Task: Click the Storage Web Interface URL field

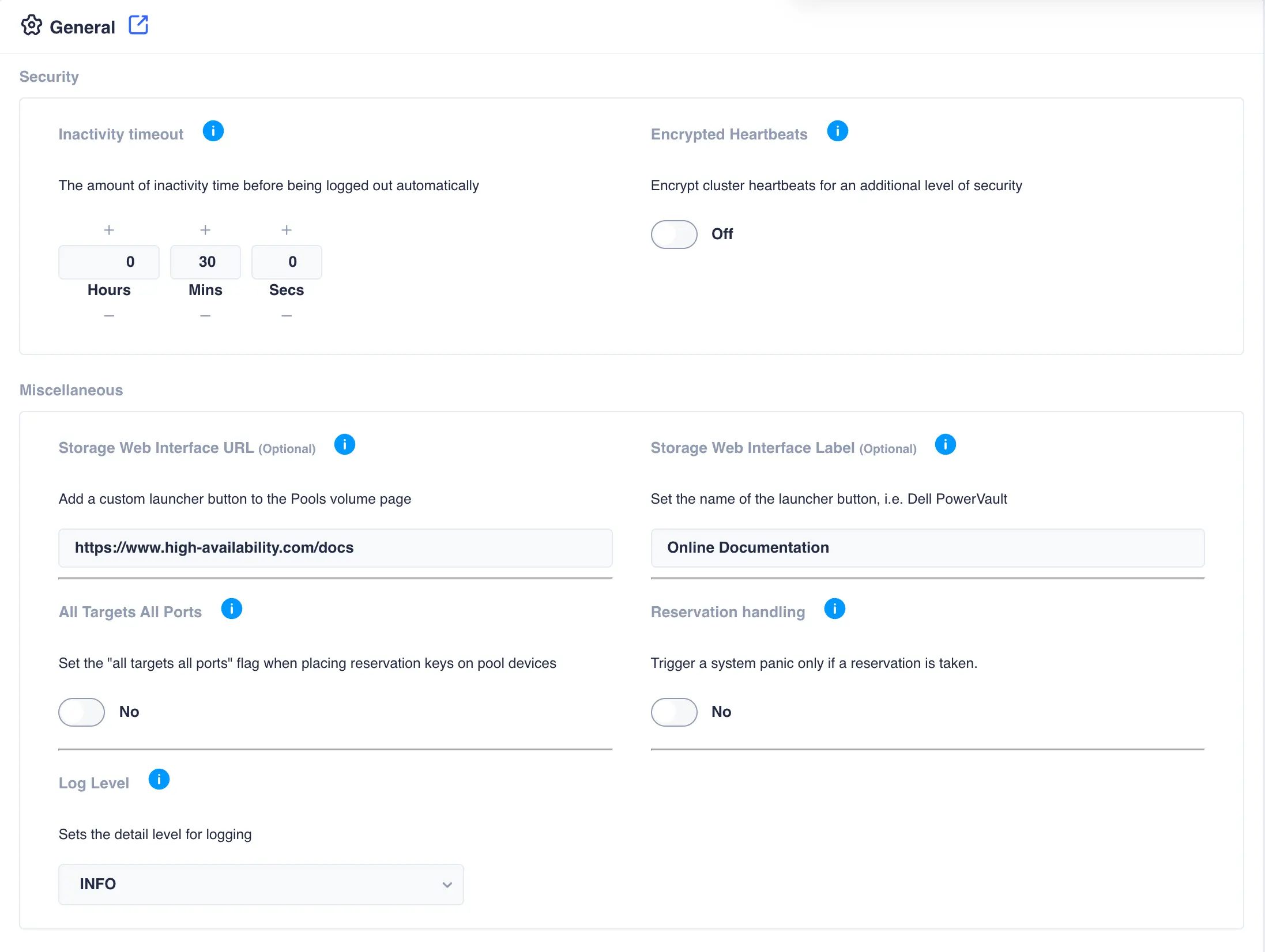Action: [x=335, y=547]
